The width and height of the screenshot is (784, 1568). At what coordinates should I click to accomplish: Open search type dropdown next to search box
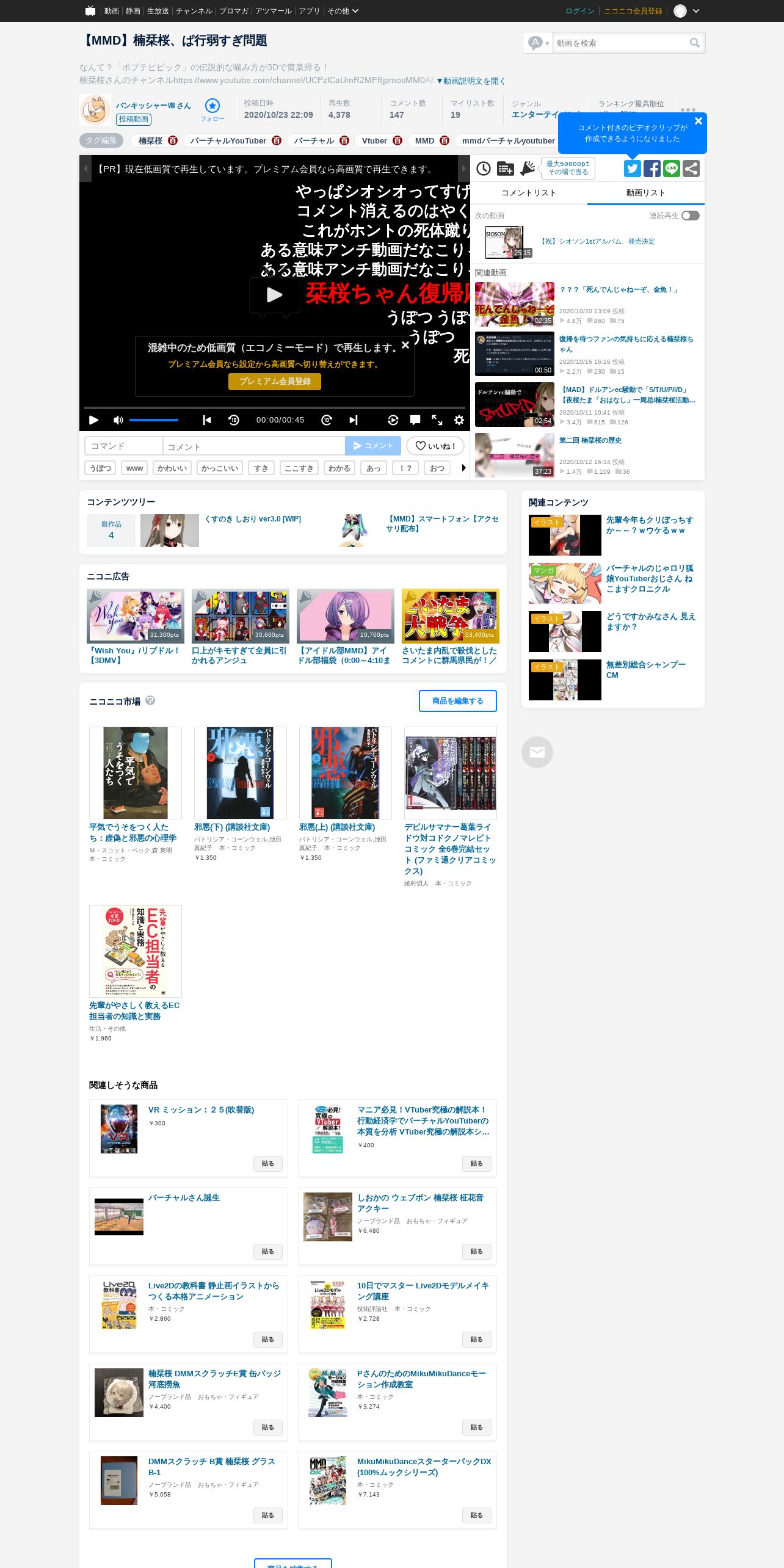[538, 43]
